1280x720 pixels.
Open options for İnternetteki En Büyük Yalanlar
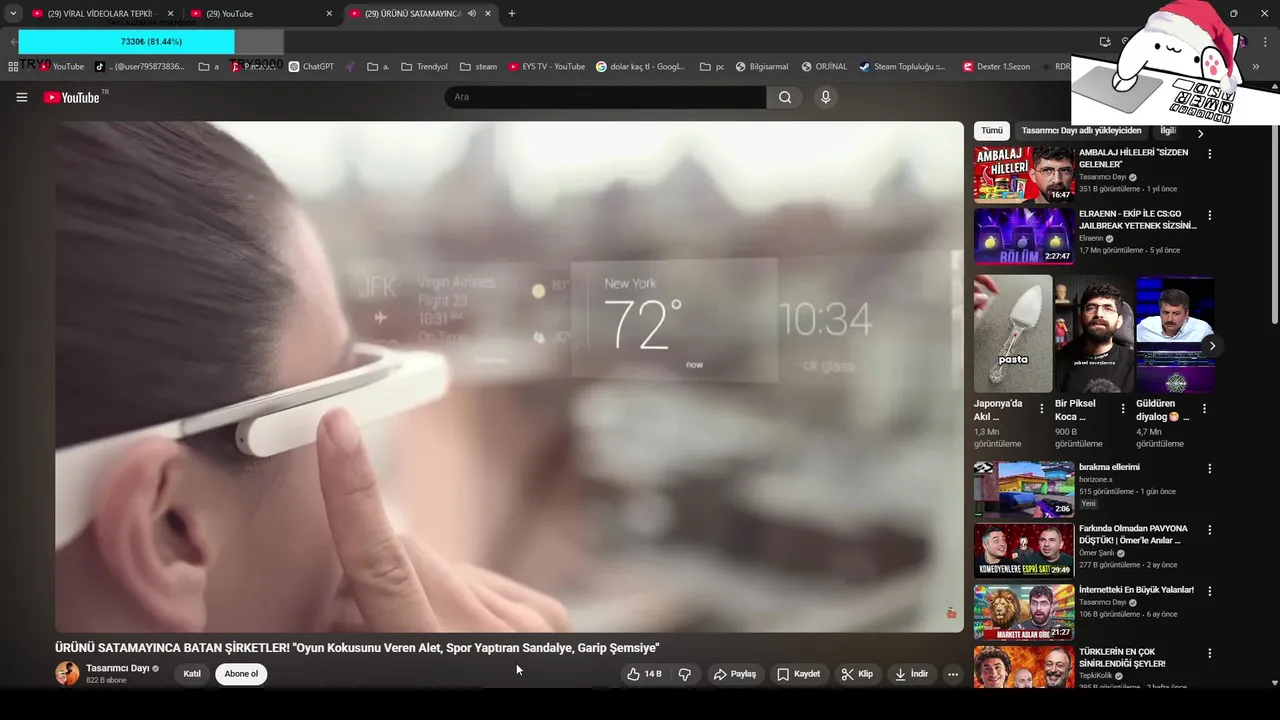[1210, 591]
